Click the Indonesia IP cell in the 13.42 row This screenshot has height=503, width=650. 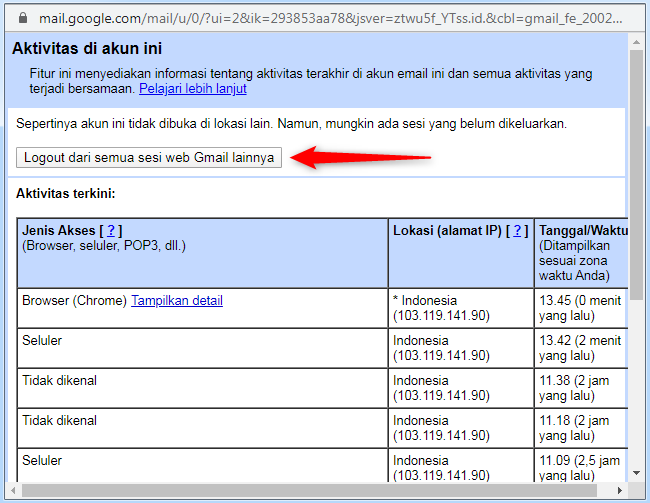point(461,348)
